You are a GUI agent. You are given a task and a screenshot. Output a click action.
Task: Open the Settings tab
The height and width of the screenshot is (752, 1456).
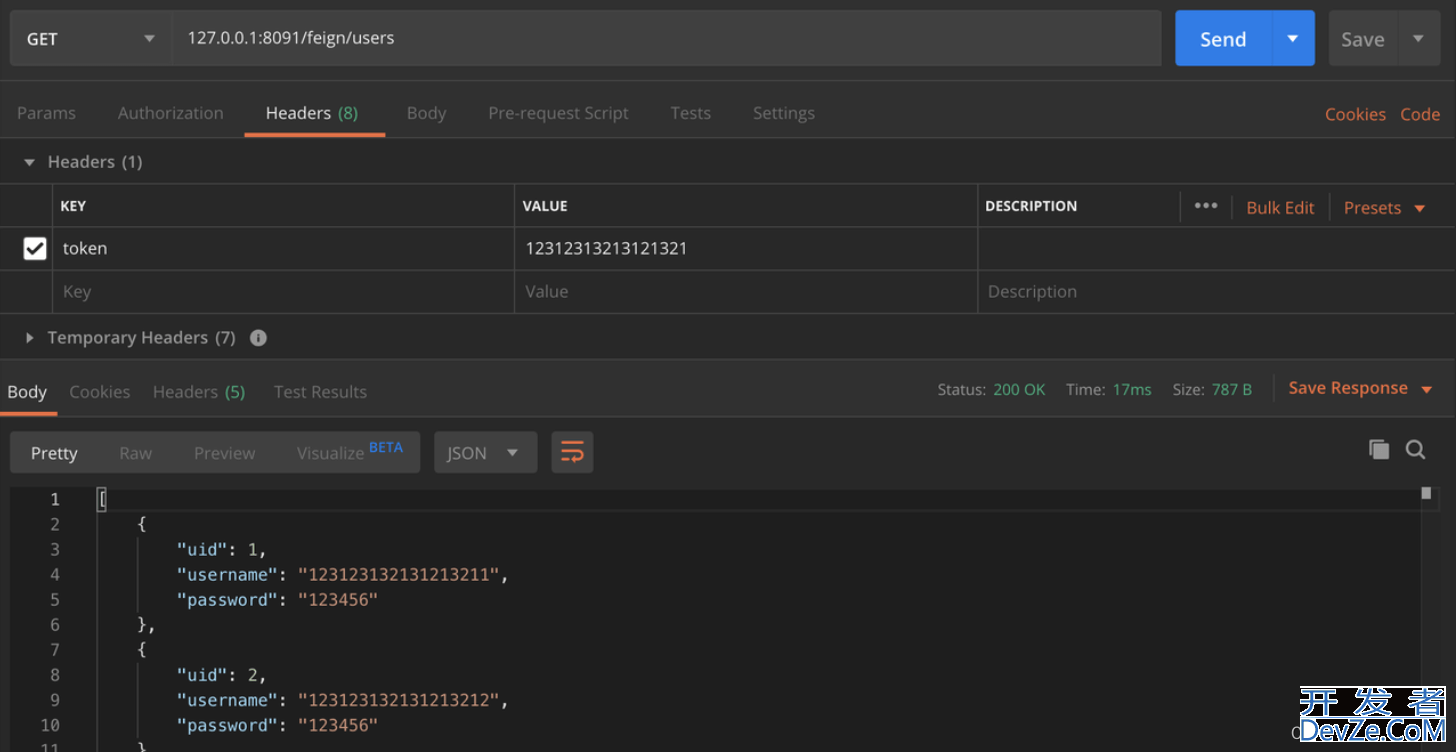784,113
